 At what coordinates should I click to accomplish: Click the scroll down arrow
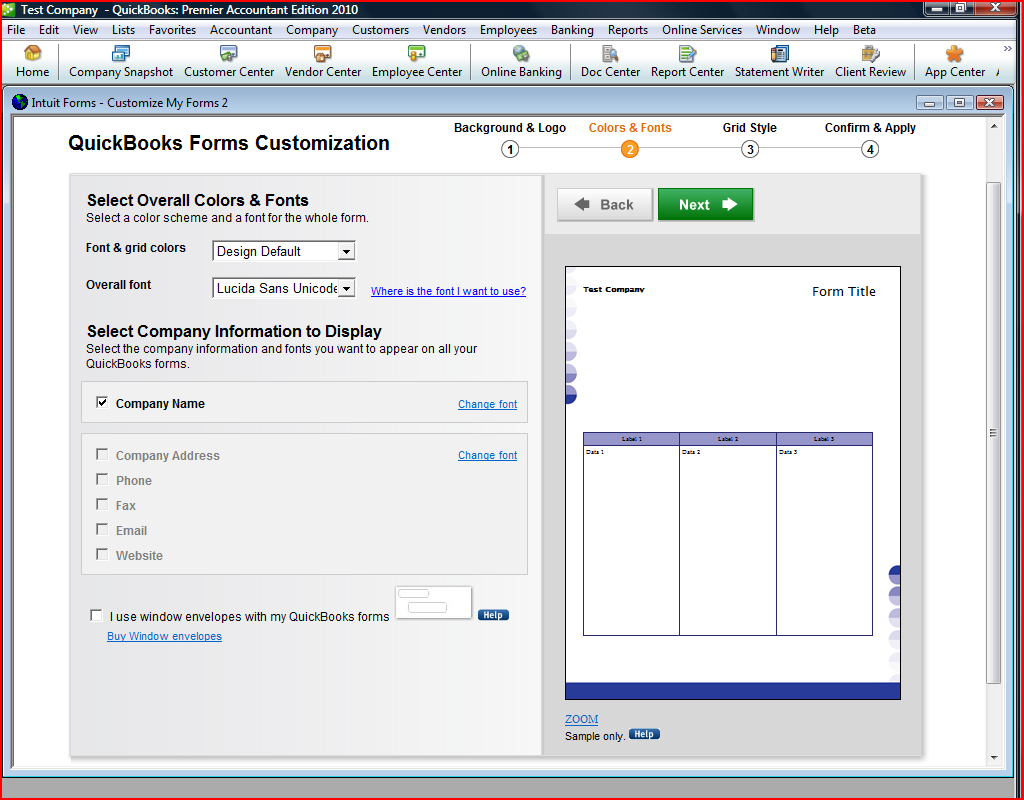click(x=994, y=758)
